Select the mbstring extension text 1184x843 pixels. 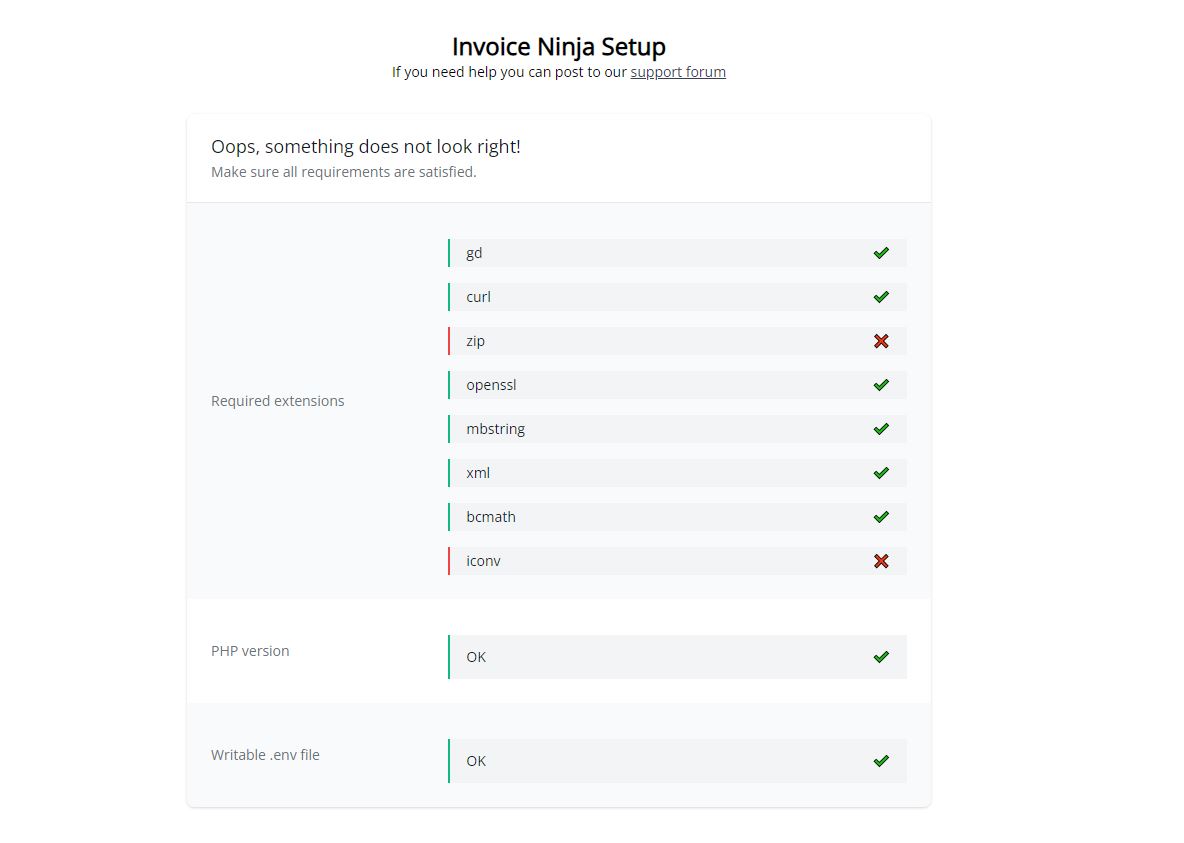pyautogui.click(x=495, y=429)
